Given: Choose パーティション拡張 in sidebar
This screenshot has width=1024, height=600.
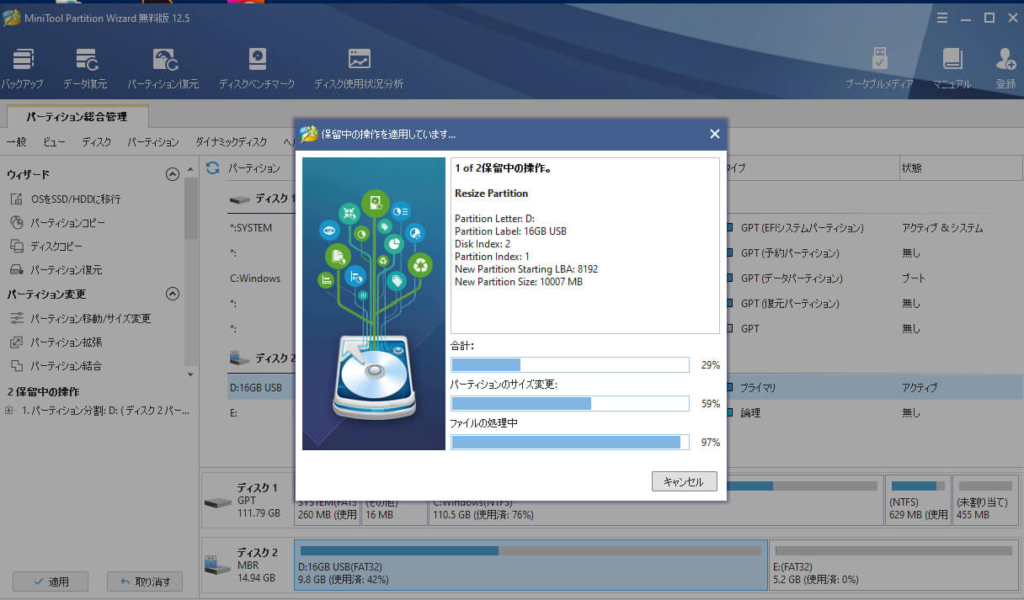Looking at the screenshot, I should [x=56, y=342].
